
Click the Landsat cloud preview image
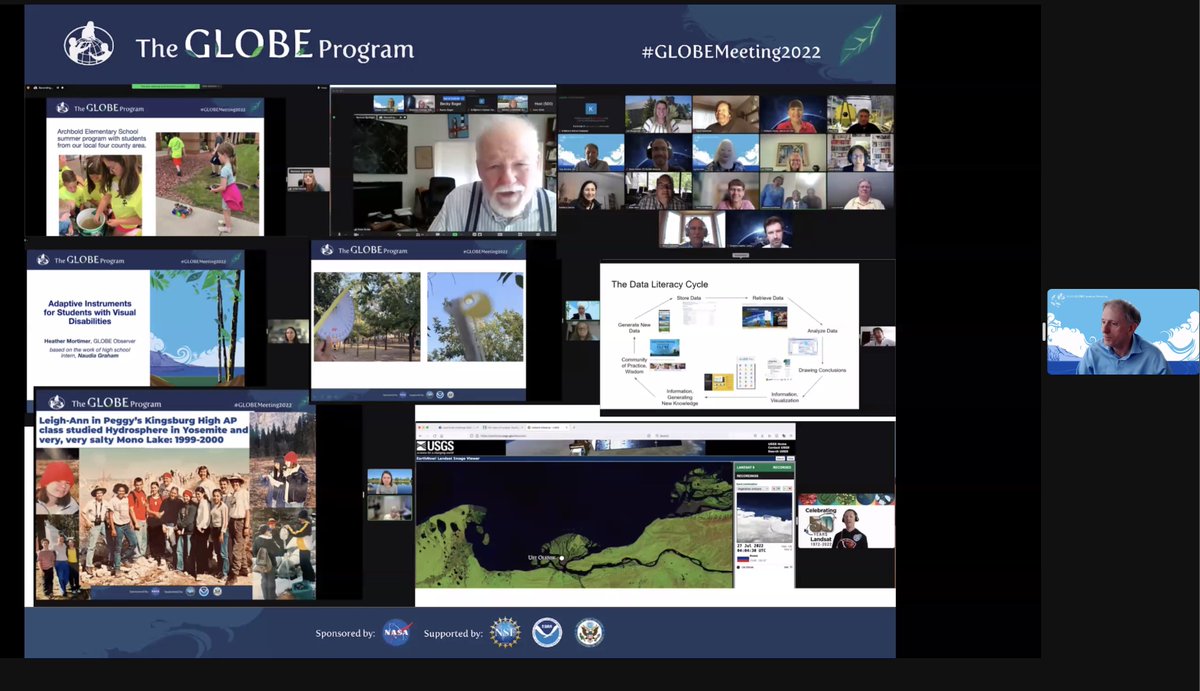(x=764, y=518)
